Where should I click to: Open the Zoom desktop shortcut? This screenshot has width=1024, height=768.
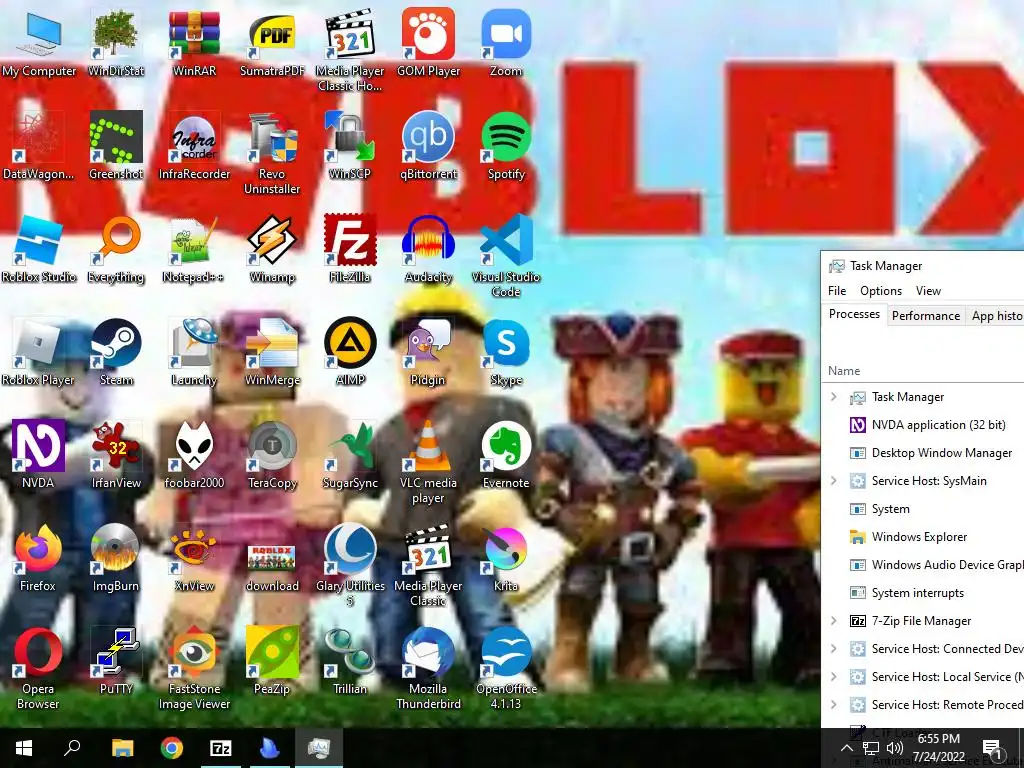pyautogui.click(x=506, y=42)
